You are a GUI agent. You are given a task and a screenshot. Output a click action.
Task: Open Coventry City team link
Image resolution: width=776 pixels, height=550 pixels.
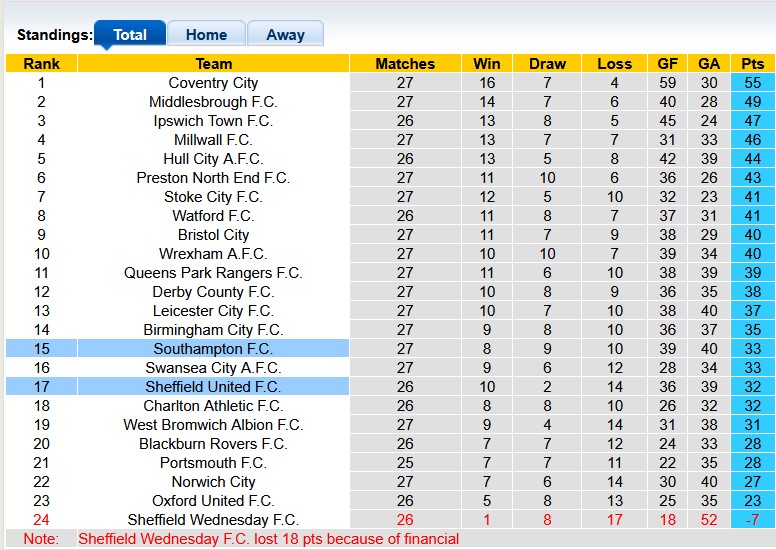[x=213, y=83]
